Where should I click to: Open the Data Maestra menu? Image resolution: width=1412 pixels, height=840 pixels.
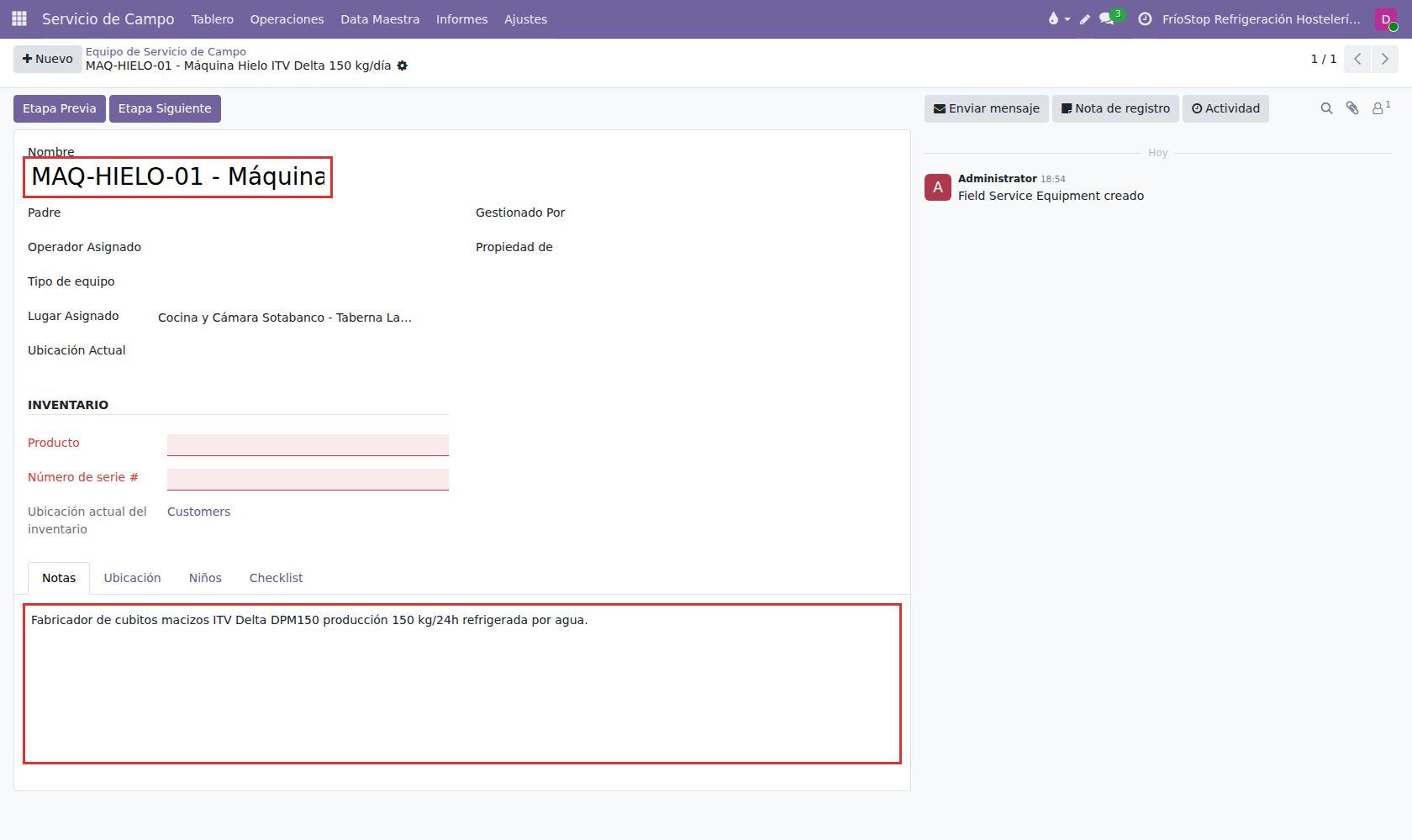pos(380,19)
